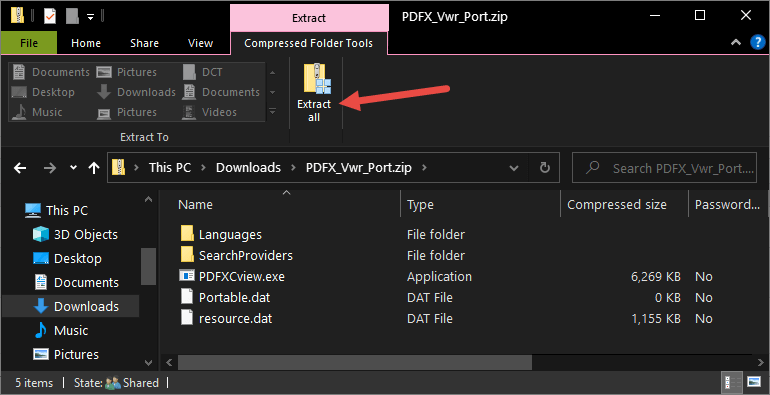Collapse the ribbon with the chevron
The image size is (770, 395).
coord(736,43)
